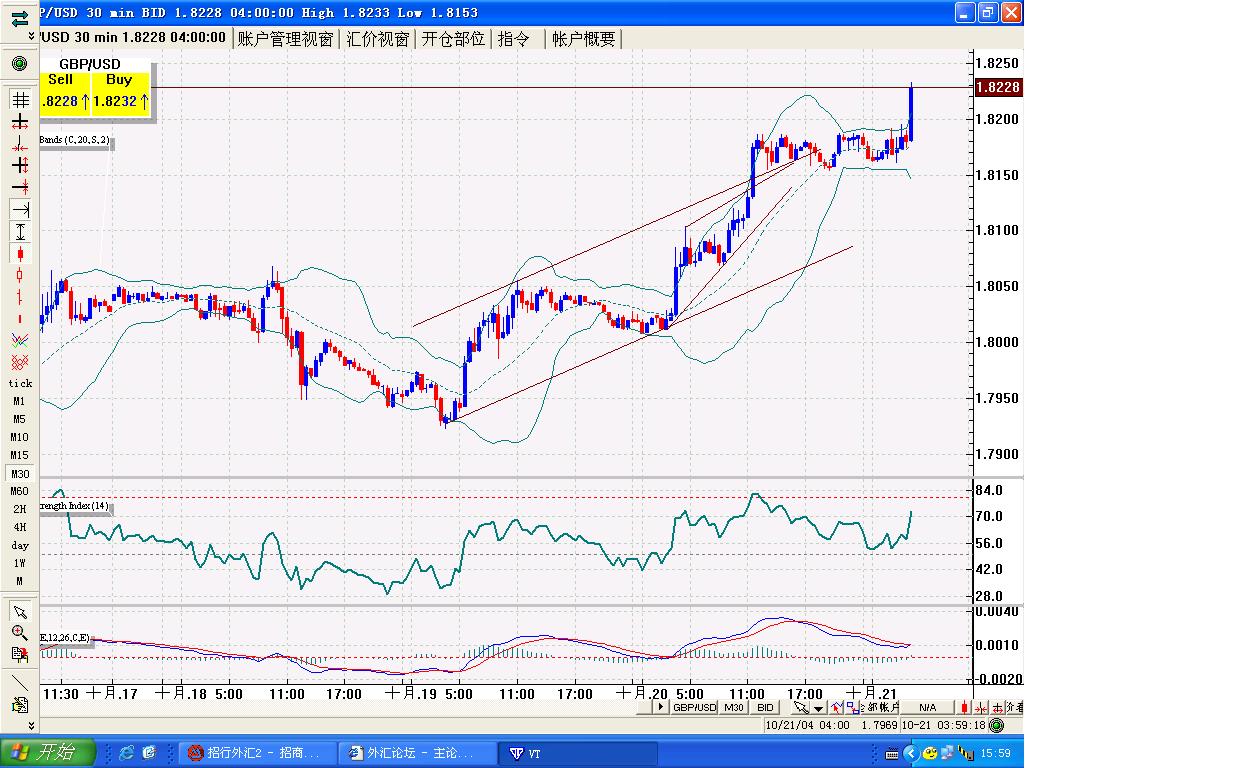Image resolution: width=1244 pixels, height=768 pixels.
Task: Select the diagonal trend line drawing tool
Action: [19, 683]
